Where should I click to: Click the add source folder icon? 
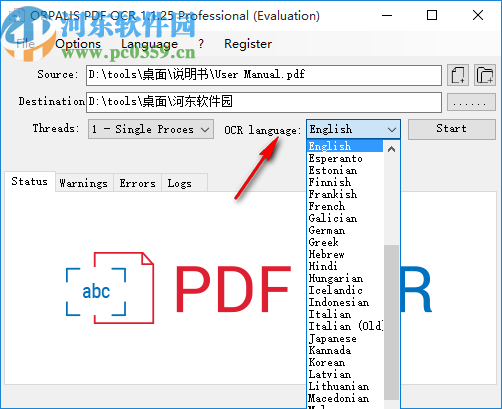click(485, 75)
